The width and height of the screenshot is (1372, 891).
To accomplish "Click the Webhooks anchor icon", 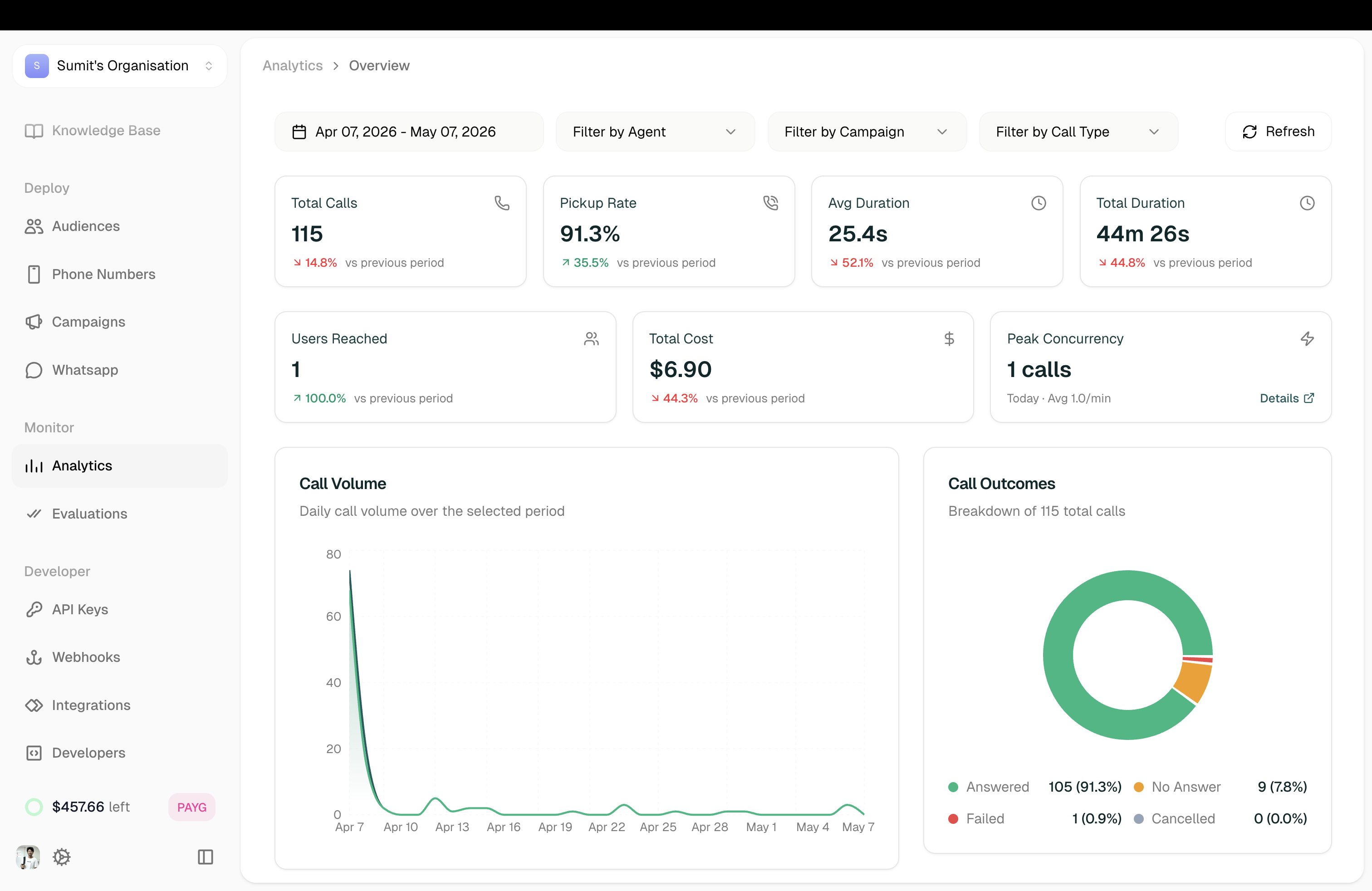I will (34, 657).
